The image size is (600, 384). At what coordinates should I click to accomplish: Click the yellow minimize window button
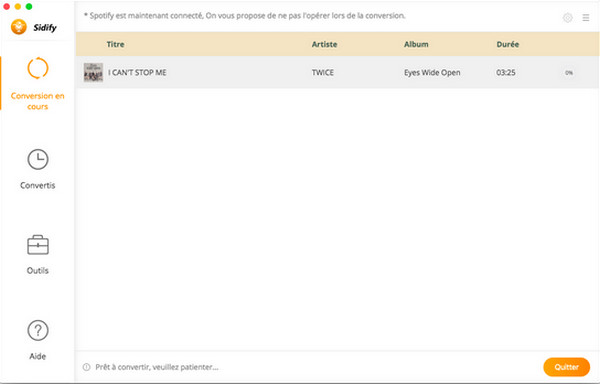coord(18,7)
